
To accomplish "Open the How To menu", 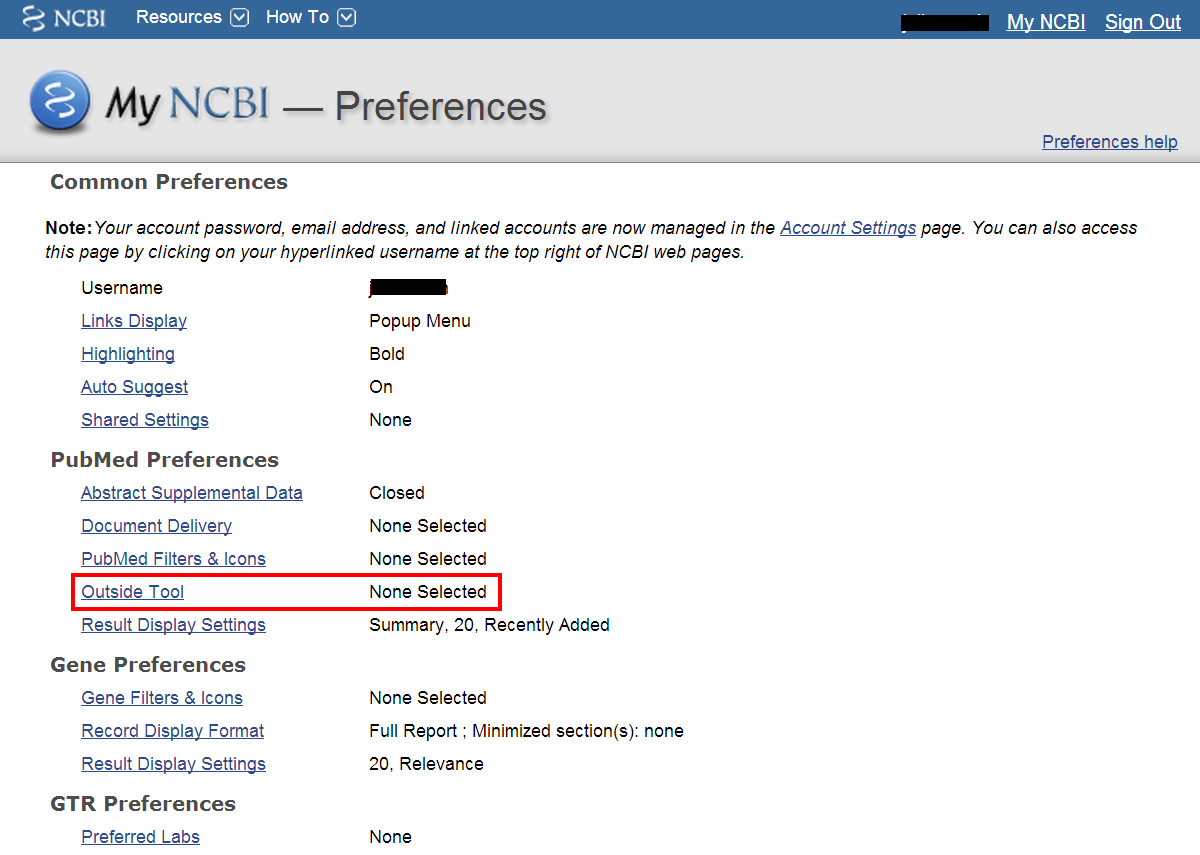I will point(297,17).
